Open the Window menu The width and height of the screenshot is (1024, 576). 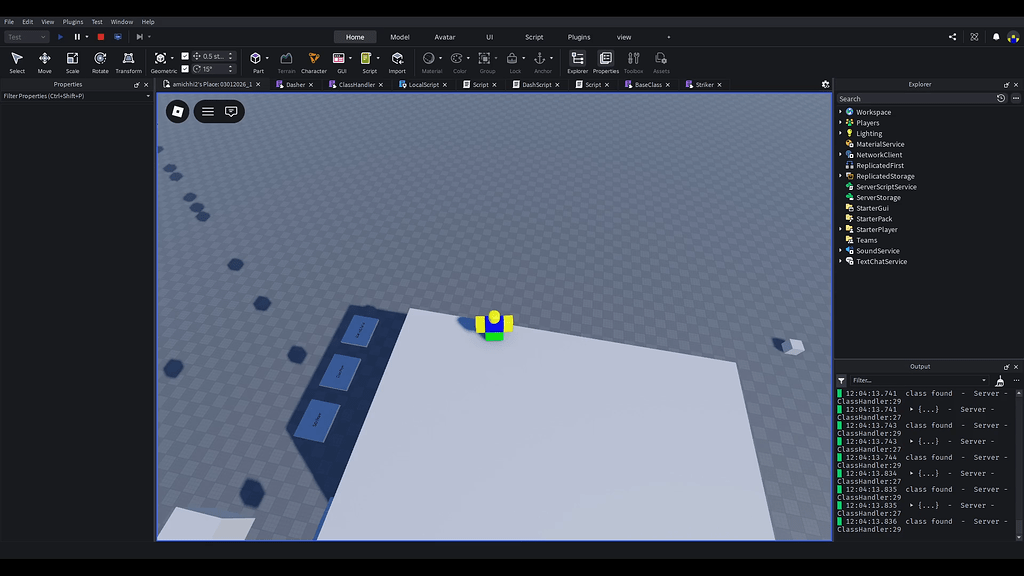tap(121, 22)
